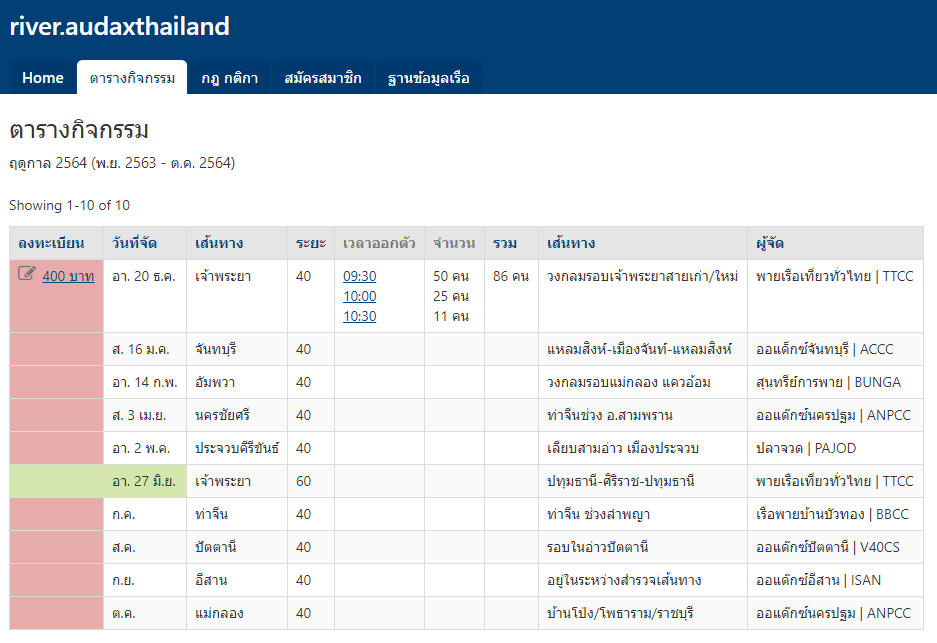
Task: Click the ระยะ column header
Action: (310, 243)
